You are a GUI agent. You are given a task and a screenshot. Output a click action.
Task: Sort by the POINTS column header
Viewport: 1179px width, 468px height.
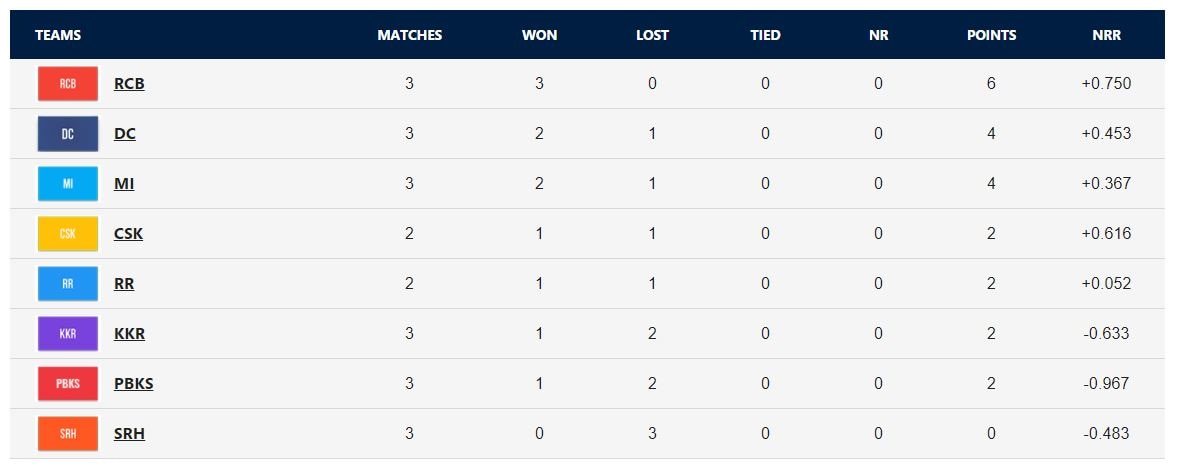coord(991,35)
